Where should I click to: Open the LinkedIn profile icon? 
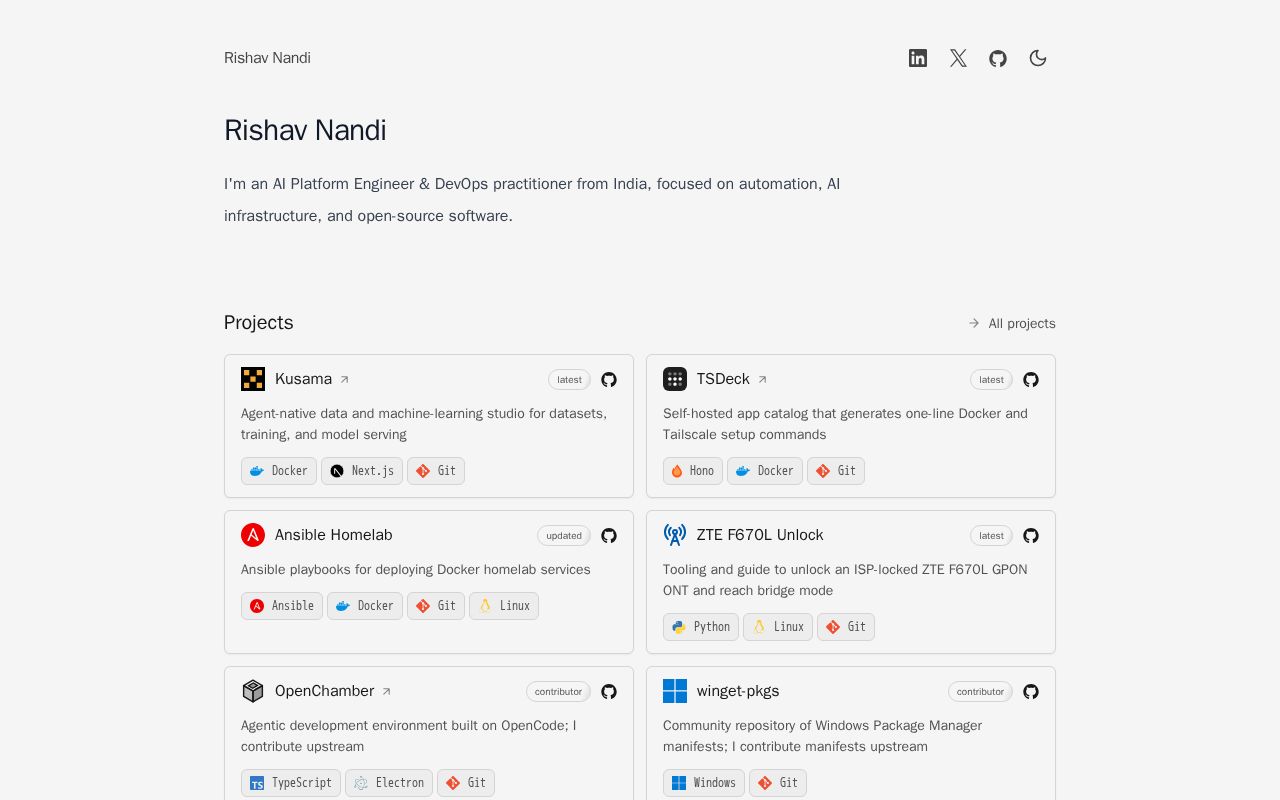coord(918,58)
